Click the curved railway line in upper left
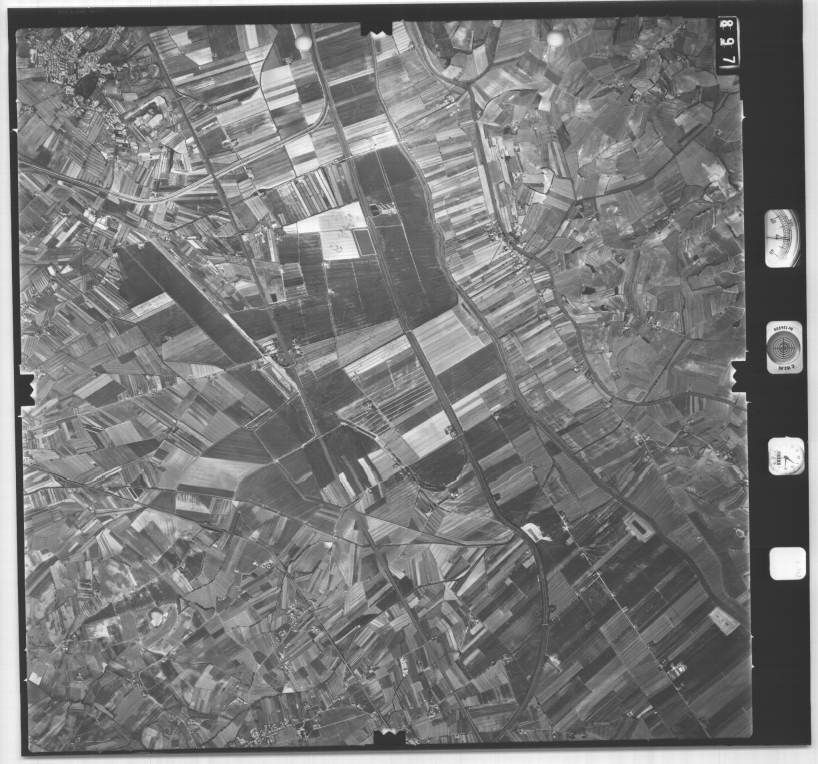 click(x=150, y=195)
